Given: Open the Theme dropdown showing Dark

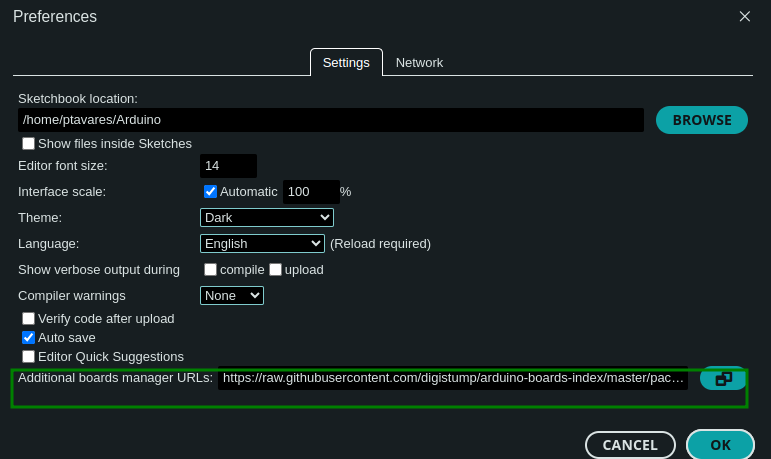Looking at the screenshot, I should (x=266, y=217).
